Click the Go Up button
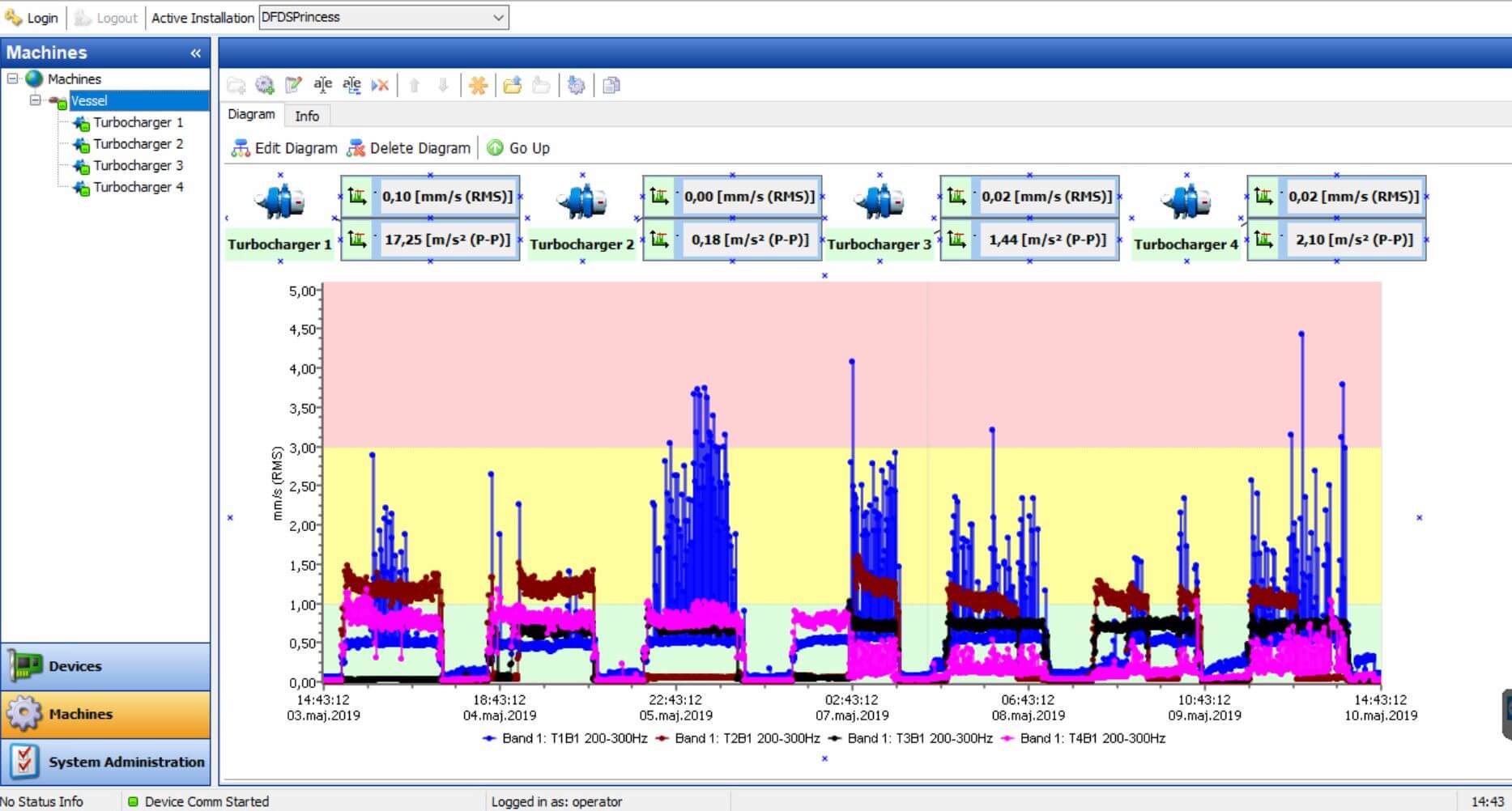 518,148
